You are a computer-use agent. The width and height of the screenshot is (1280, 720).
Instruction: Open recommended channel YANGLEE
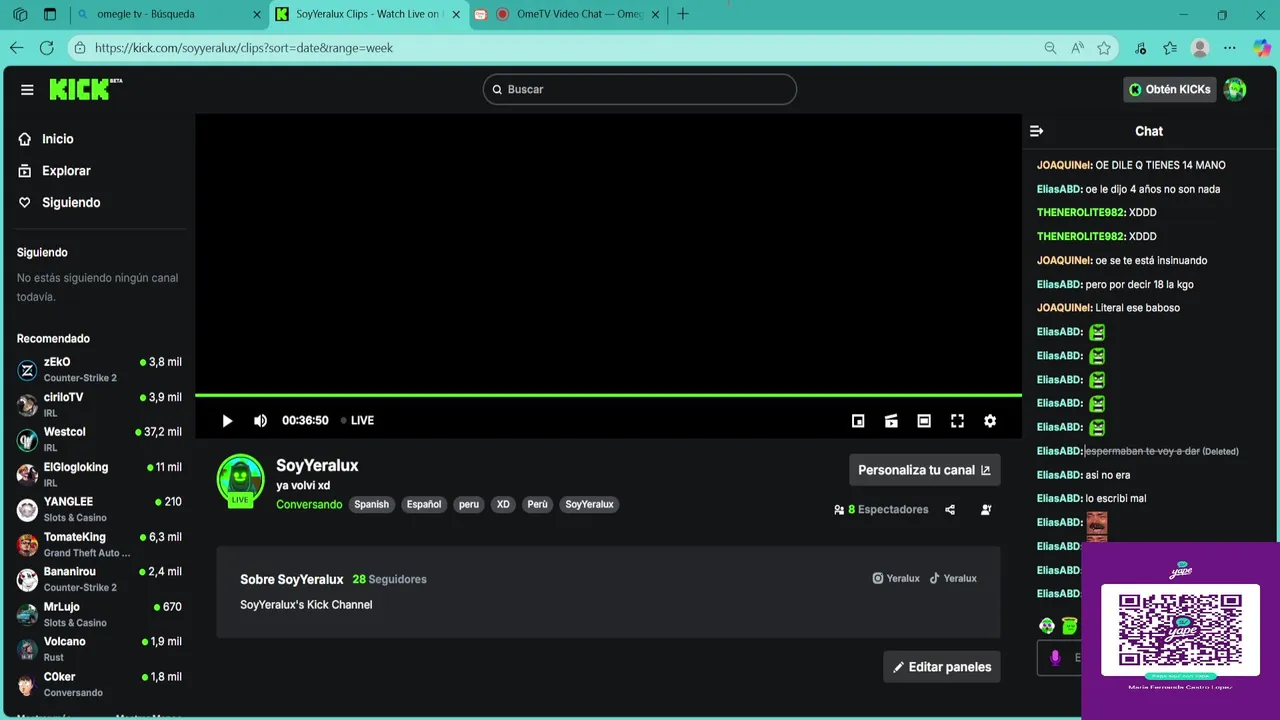point(98,510)
